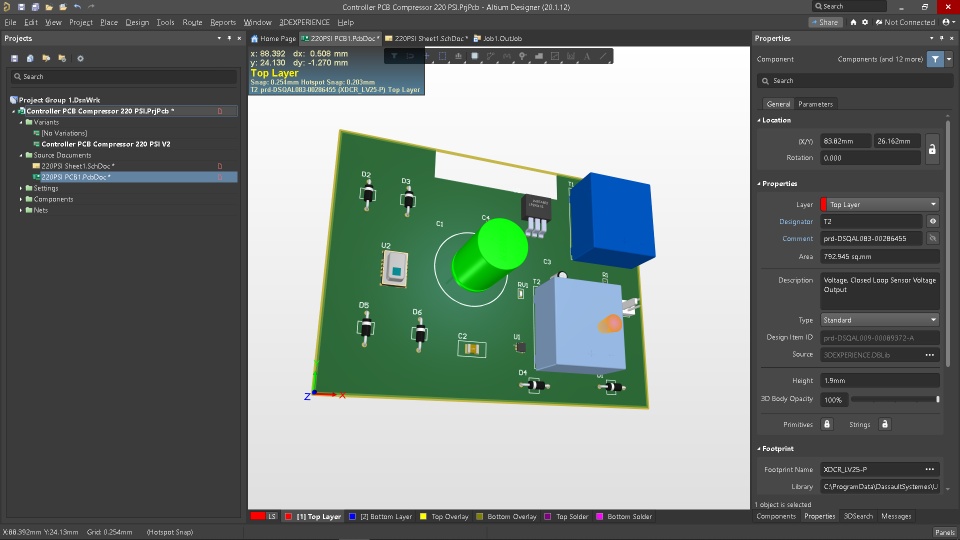Click the home icon near Share
Screen dimensions: 960x540
pyautogui.click(x=853, y=22)
